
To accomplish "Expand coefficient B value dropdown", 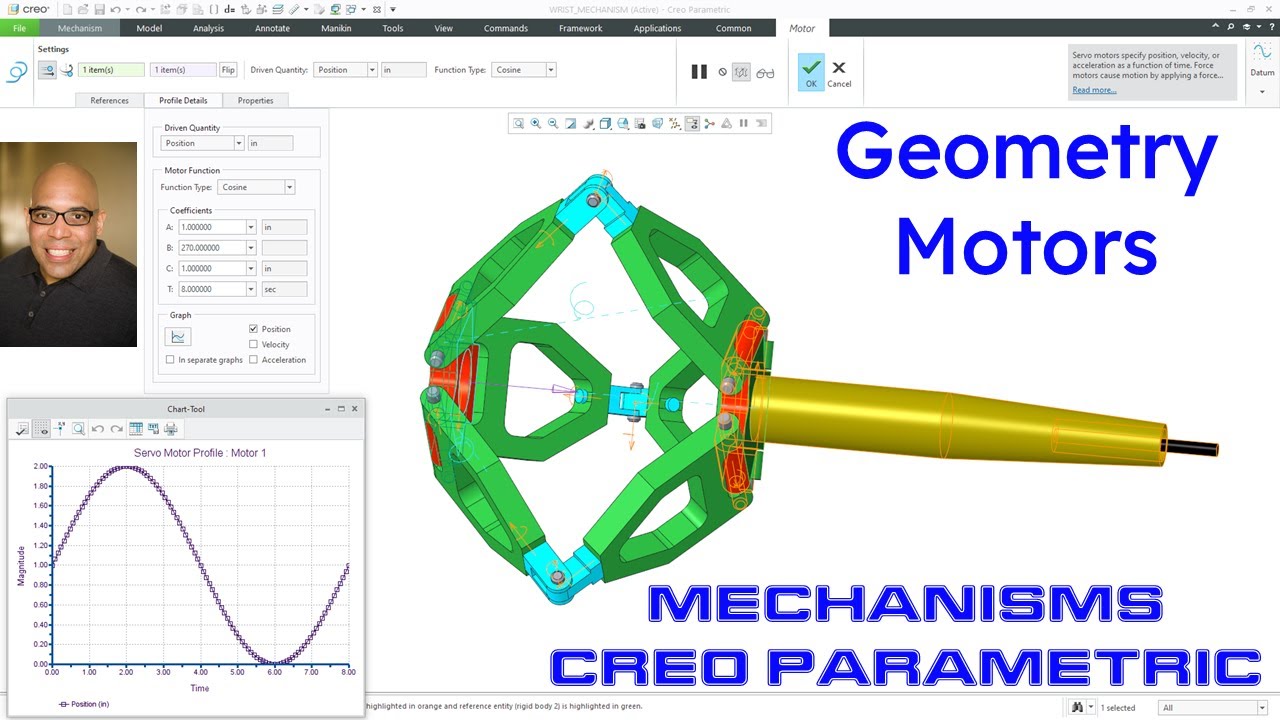I will pos(251,248).
